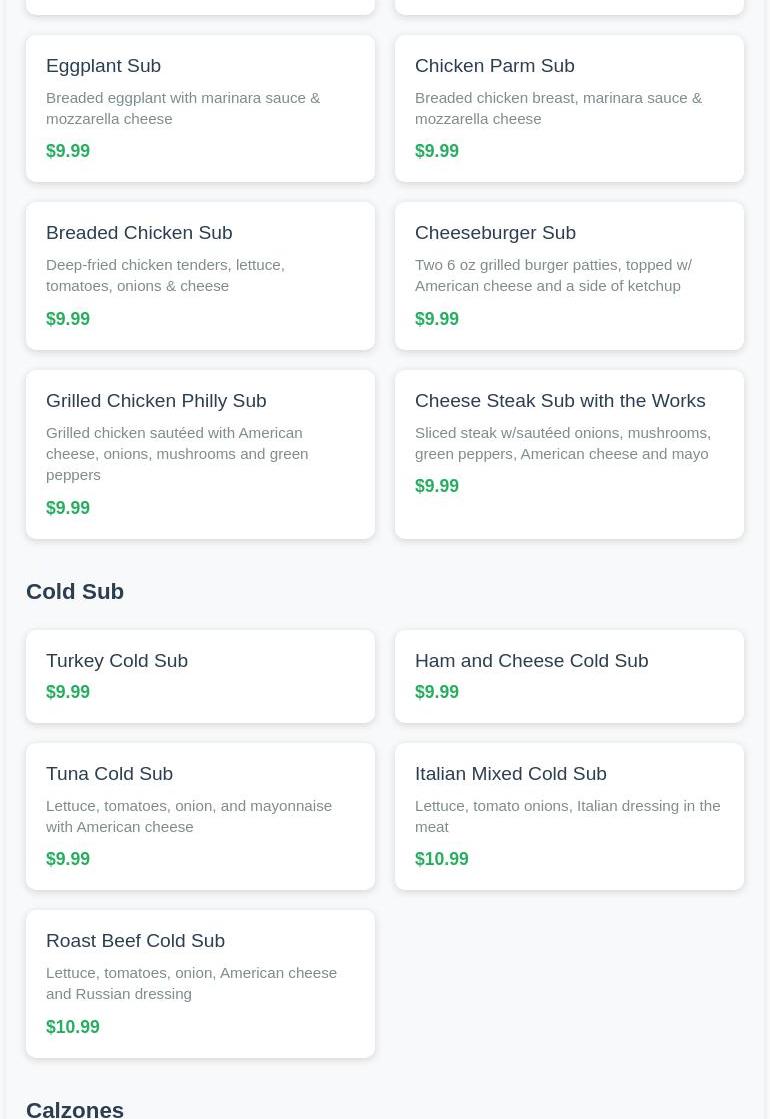Viewport: 770px width, 1119px height.
Task: Click the $10.99 price on Roast Beef Cold Sub
Action: coord(73,1027)
